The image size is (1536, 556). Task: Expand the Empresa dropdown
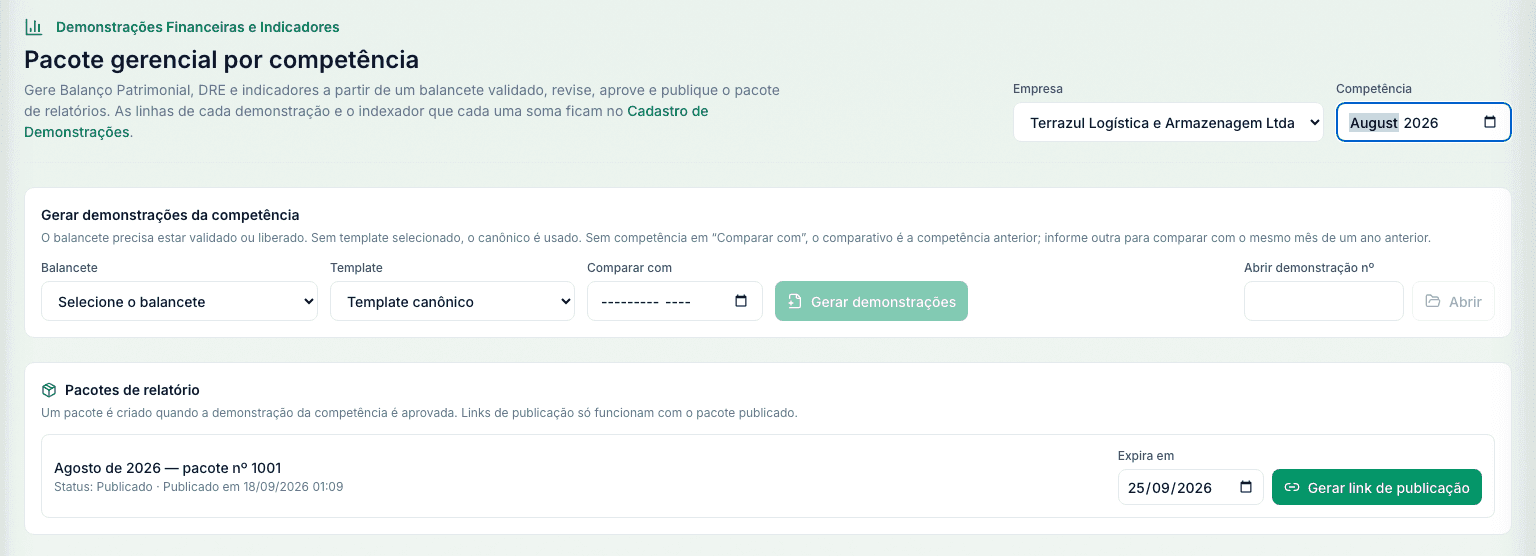(1168, 122)
